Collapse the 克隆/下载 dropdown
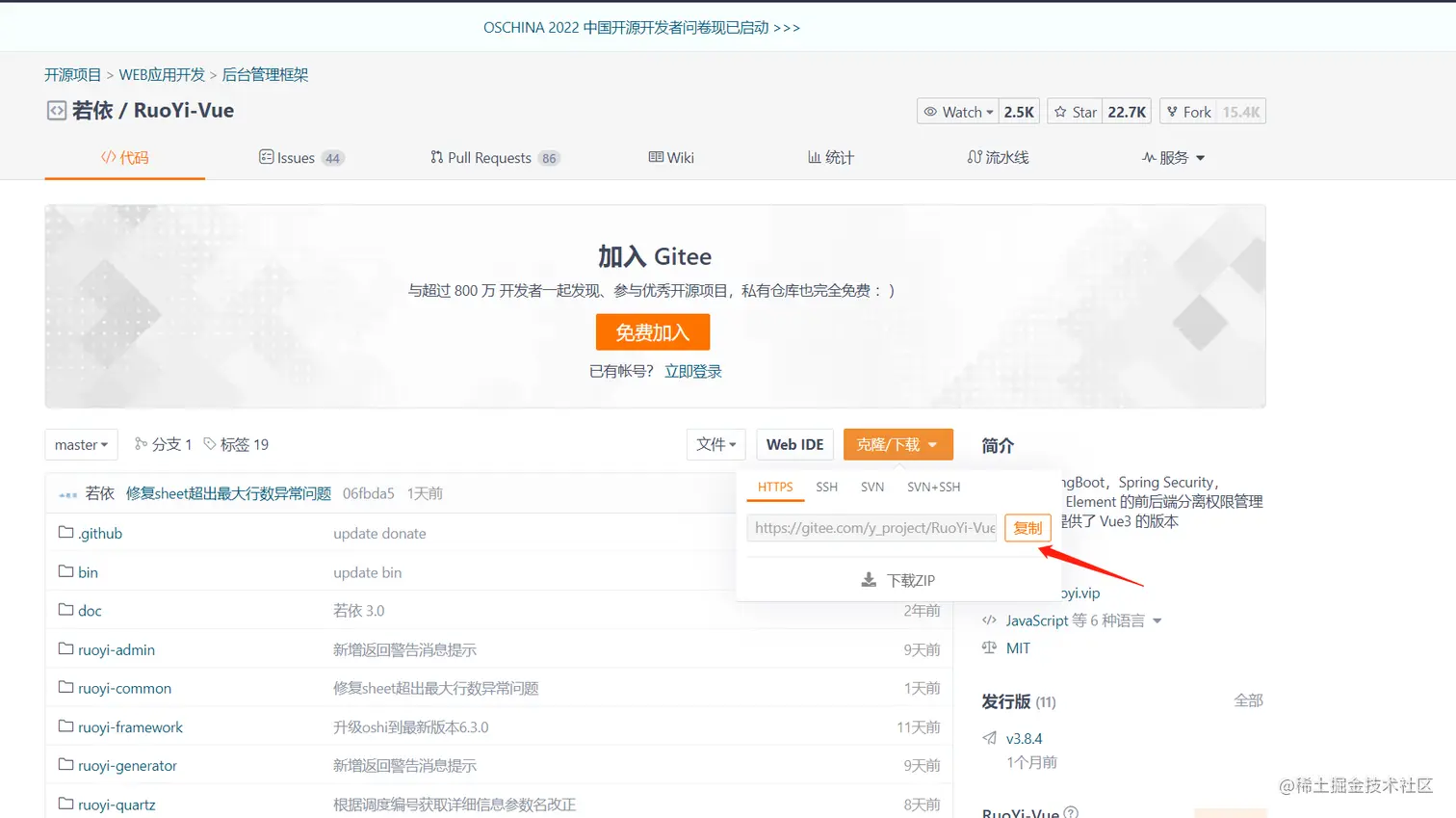The height and width of the screenshot is (818, 1456). (x=897, y=444)
